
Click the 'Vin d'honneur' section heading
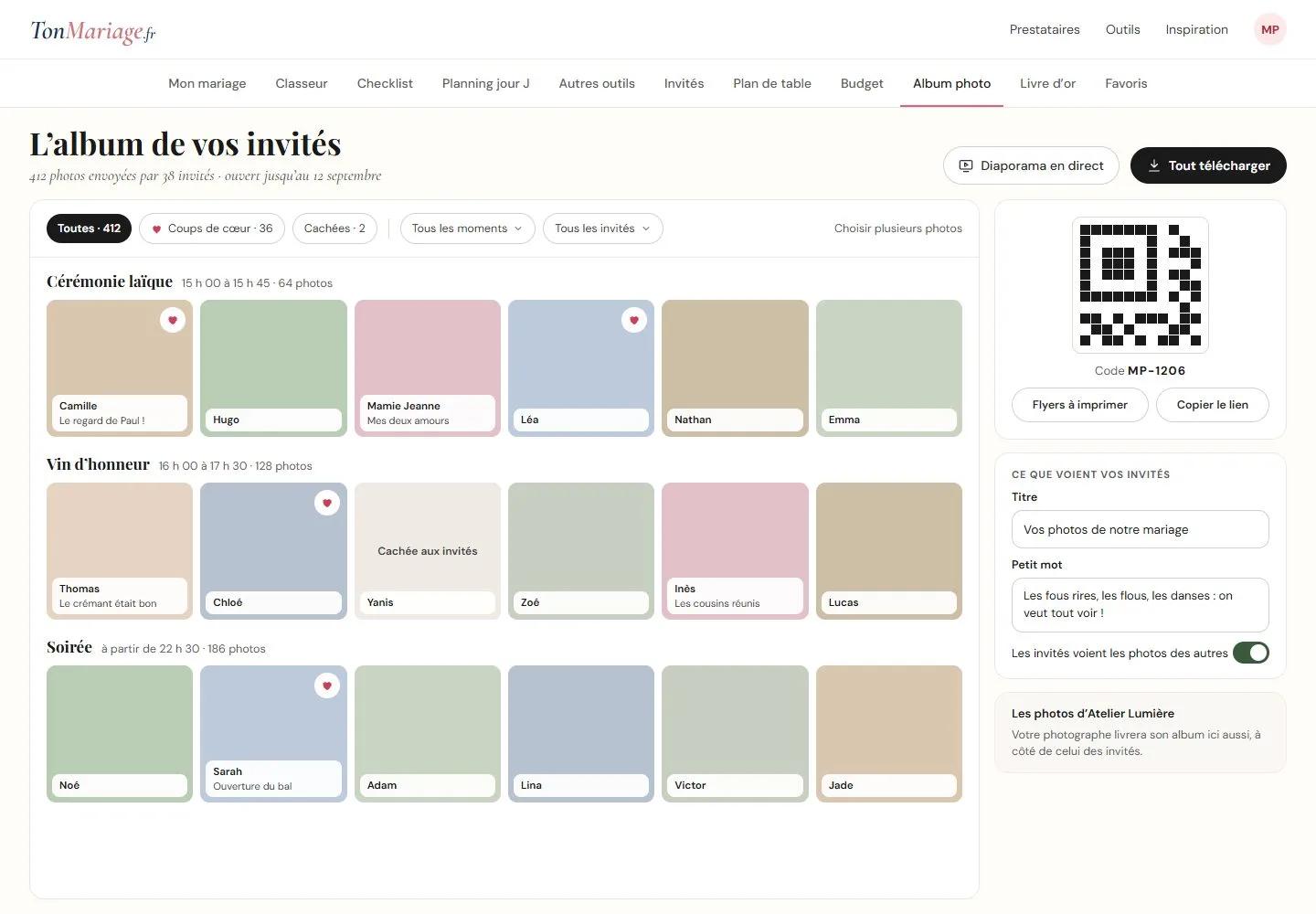pyautogui.click(x=98, y=464)
